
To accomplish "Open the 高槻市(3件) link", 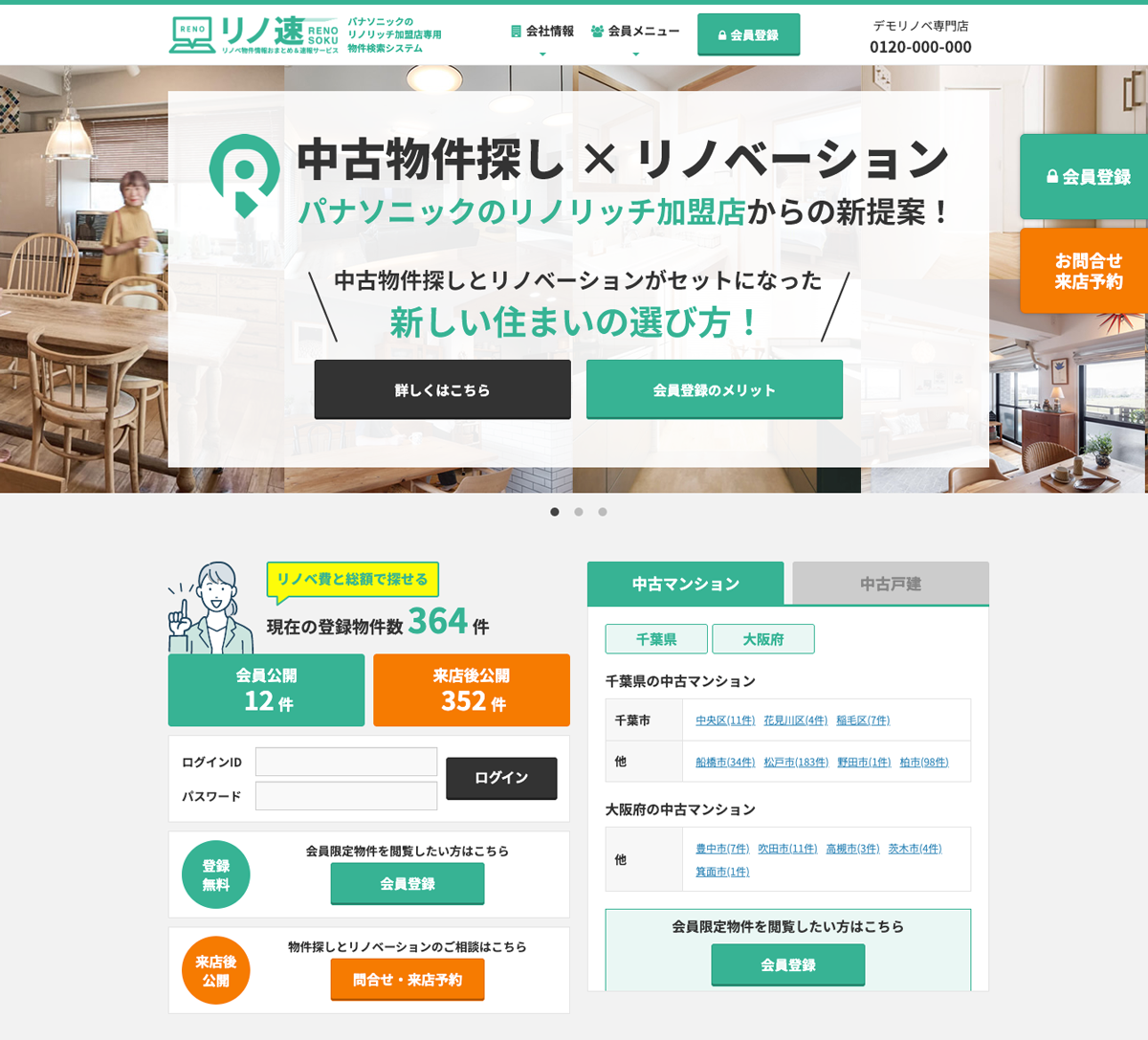I will click(852, 849).
